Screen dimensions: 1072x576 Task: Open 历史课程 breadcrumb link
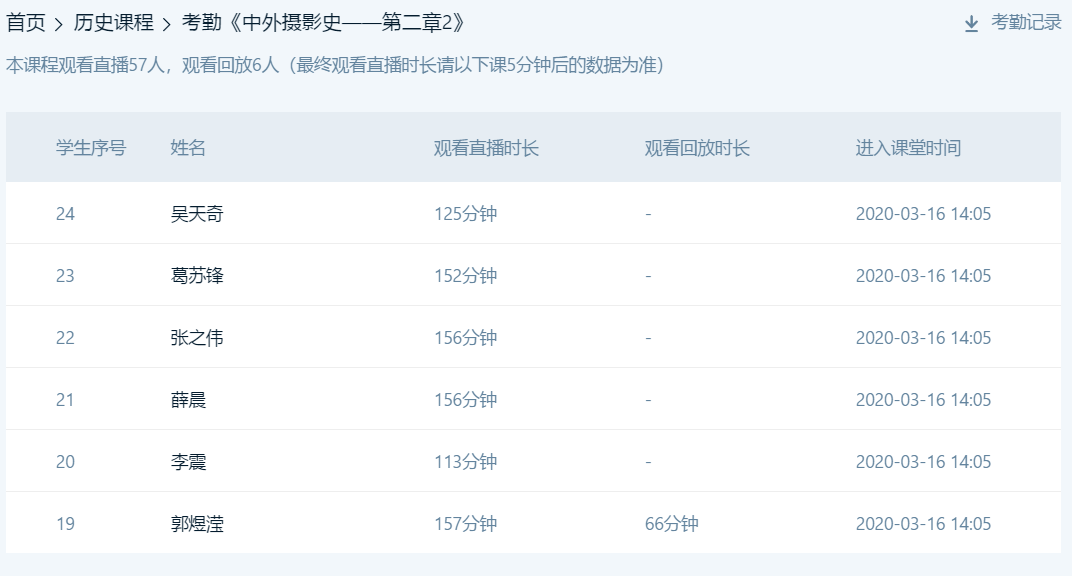tap(113, 23)
